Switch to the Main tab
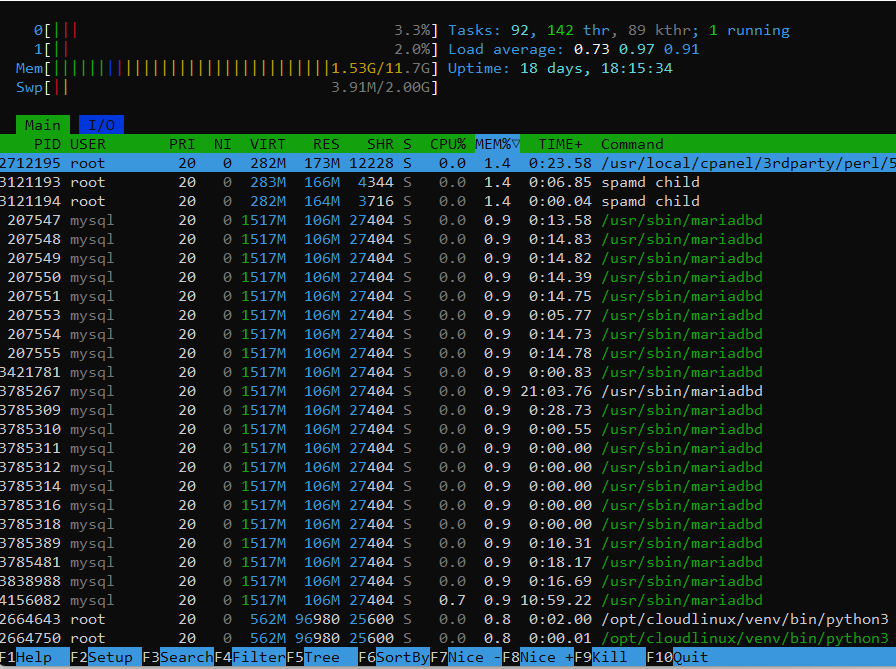The image size is (896, 669). click(43, 125)
